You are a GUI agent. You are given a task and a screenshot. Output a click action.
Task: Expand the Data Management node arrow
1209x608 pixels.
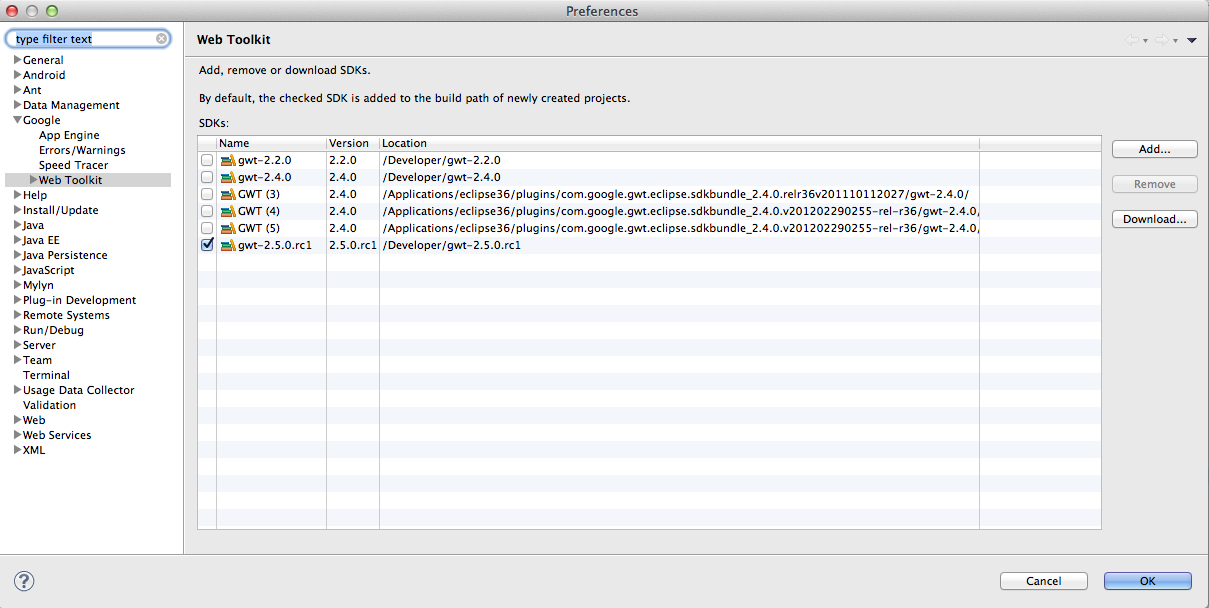pos(17,105)
